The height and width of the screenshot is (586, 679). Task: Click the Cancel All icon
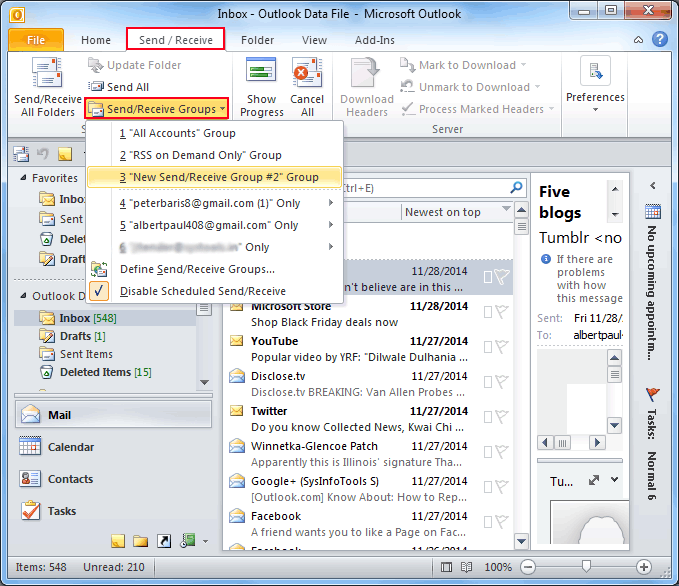tap(307, 72)
